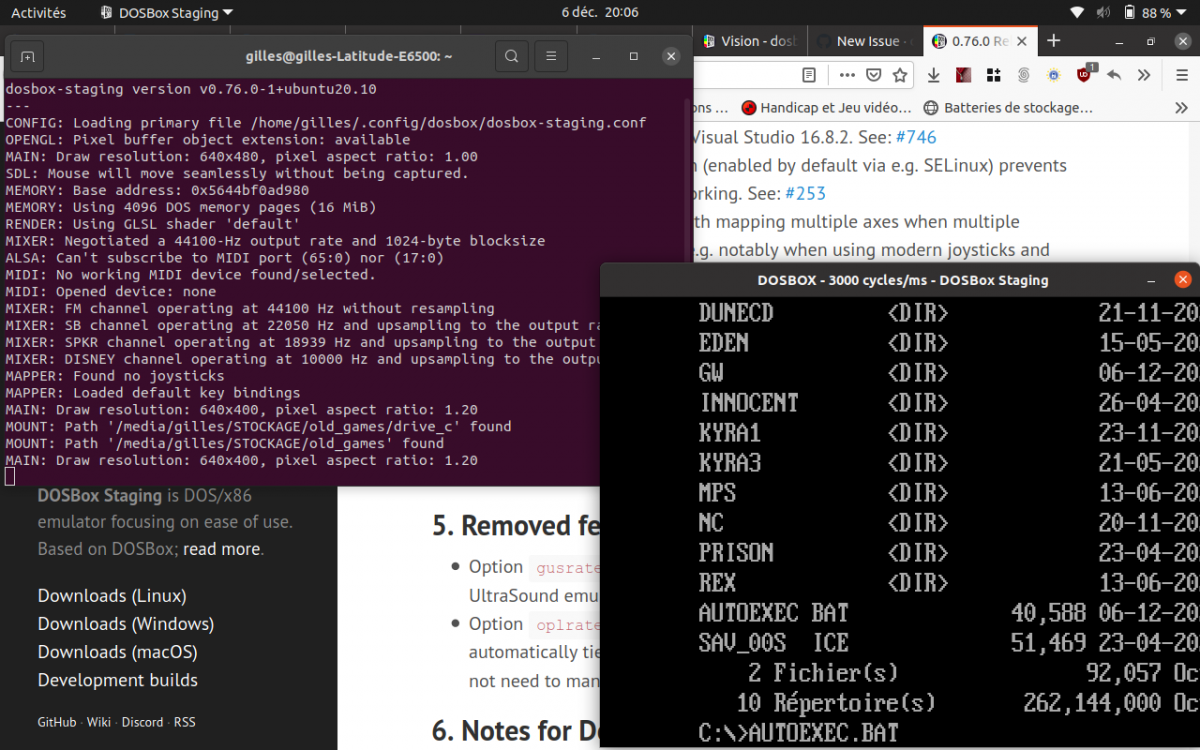Click the grey curved-arrow toolbar icon

[x=1114, y=75]
